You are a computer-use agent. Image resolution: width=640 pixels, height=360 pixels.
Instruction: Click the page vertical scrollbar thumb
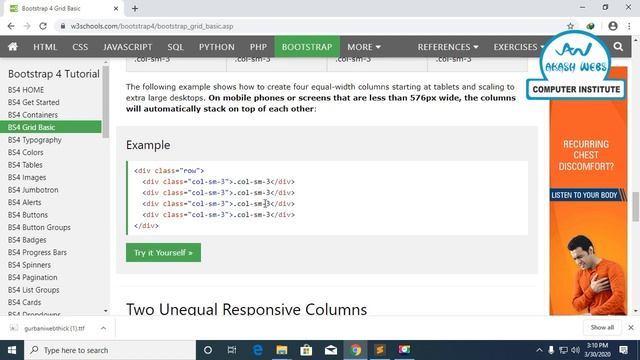click(x=636, y=206)
